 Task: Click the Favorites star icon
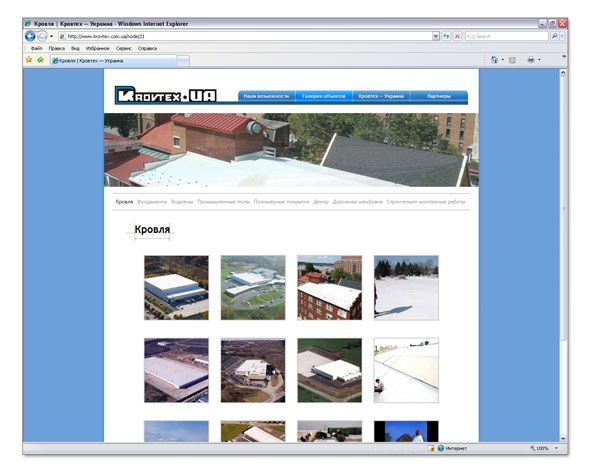pyautogui.click(x=29, y=60)
